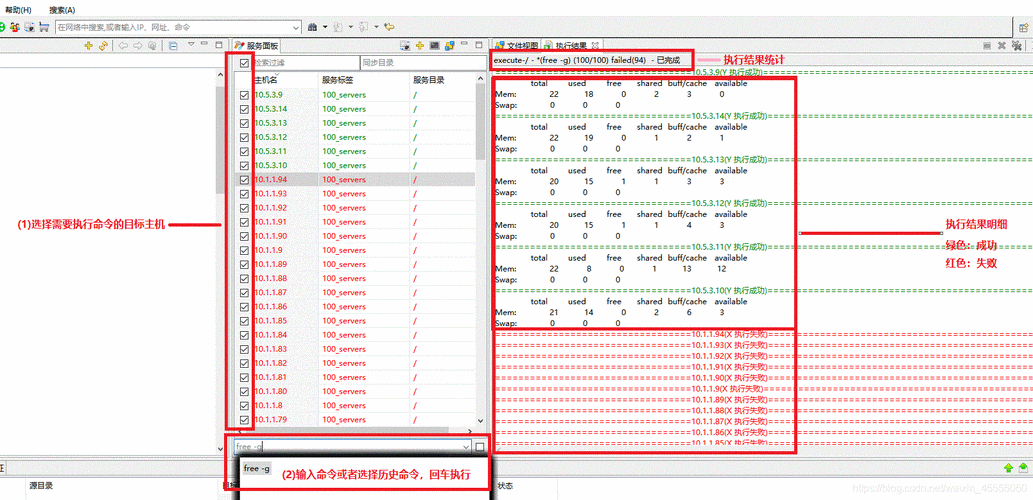The image size is (1033, 500).
Task: Click the yellow back arrow toolbar icon
Action: pos(388,26)
